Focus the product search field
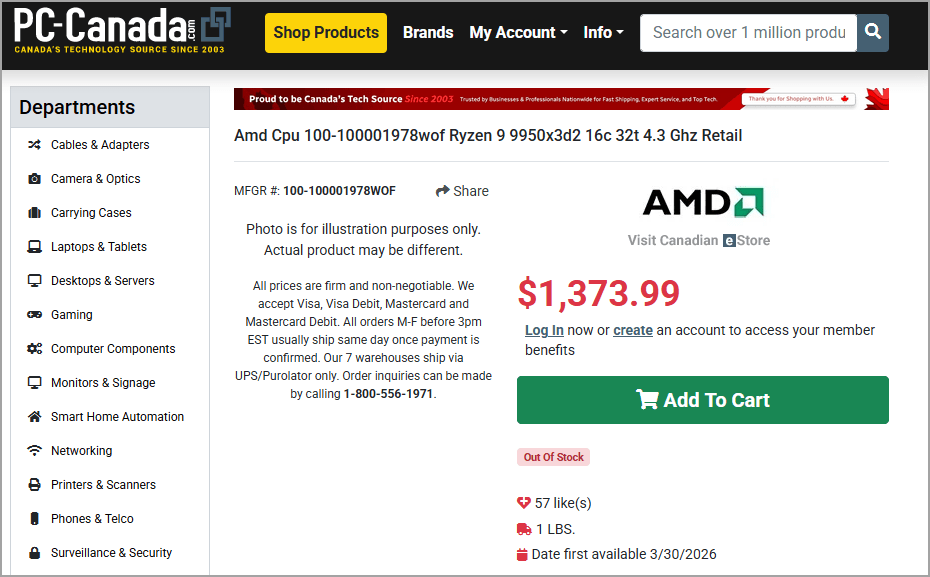Image resolution: width=930 pixels, height=577 pixels. click(x=748, y=32)
